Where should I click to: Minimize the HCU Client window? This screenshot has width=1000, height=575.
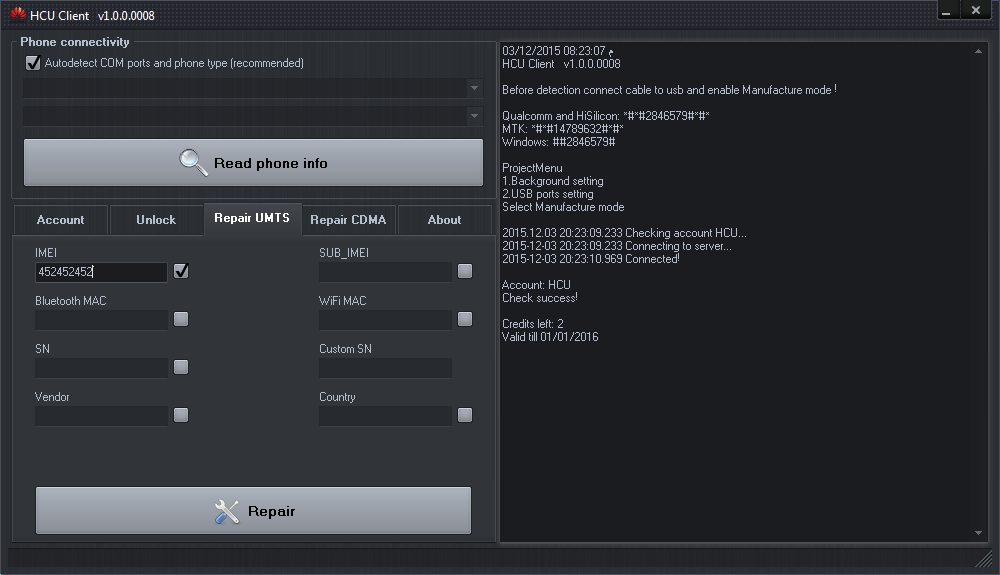946,10
